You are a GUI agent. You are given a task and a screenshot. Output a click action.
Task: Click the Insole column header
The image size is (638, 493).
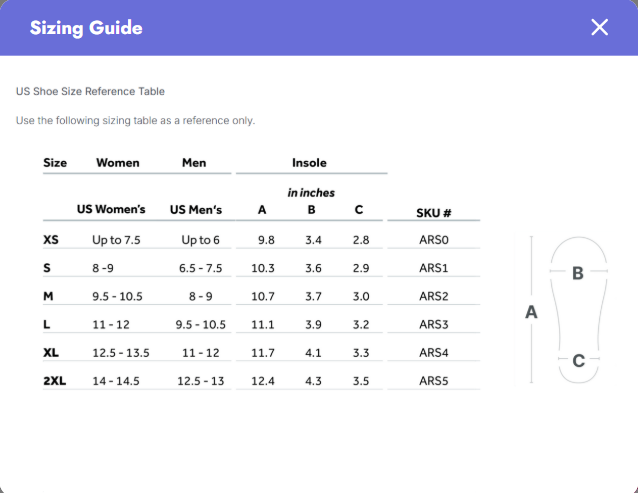(309, 163)
